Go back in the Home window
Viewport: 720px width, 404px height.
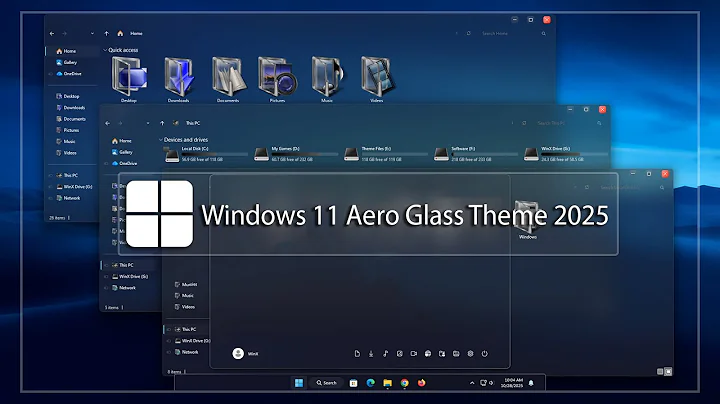point(52,34)
